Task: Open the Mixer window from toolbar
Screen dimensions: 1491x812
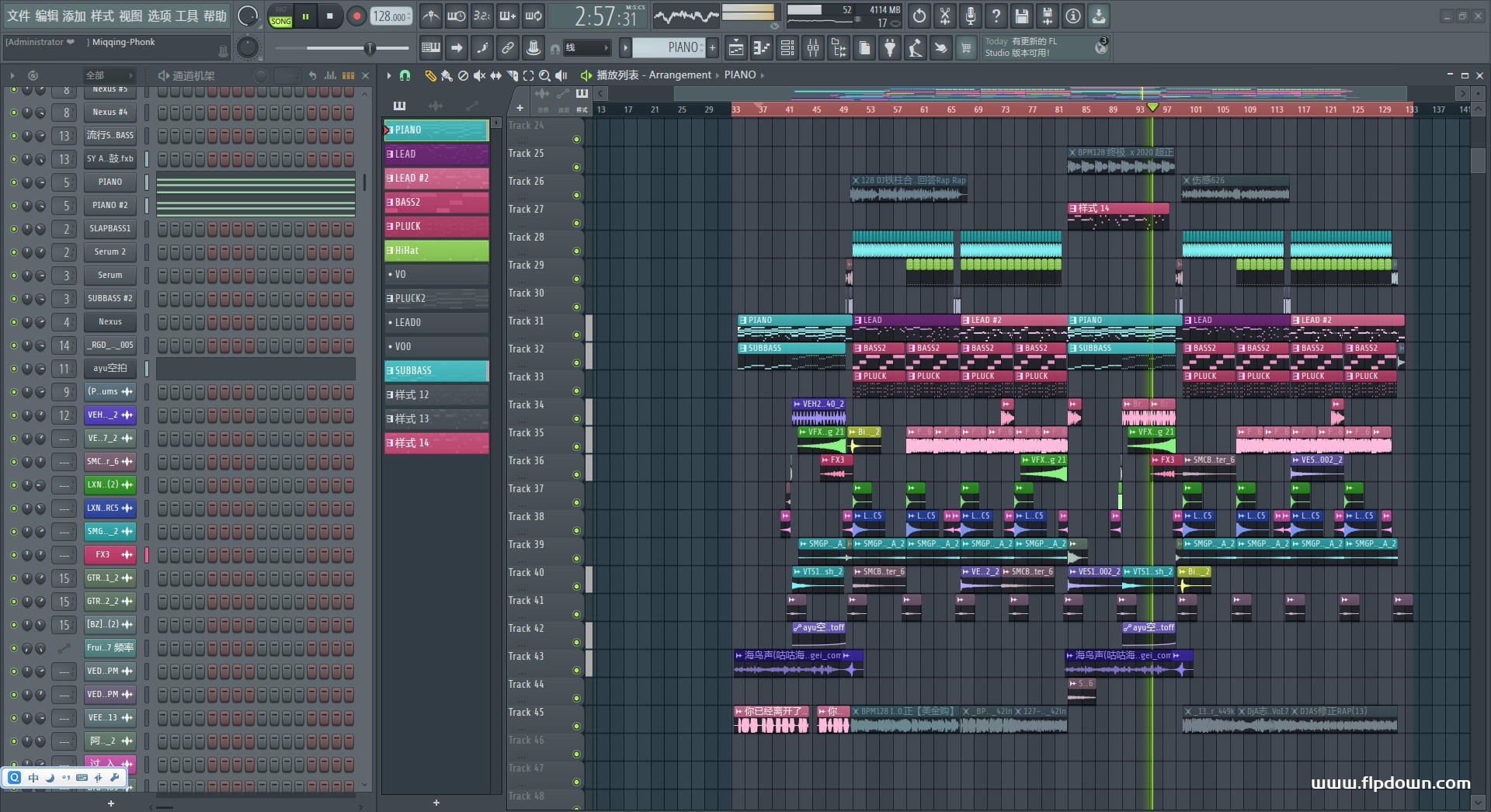Action: click(x=812, y=48)
